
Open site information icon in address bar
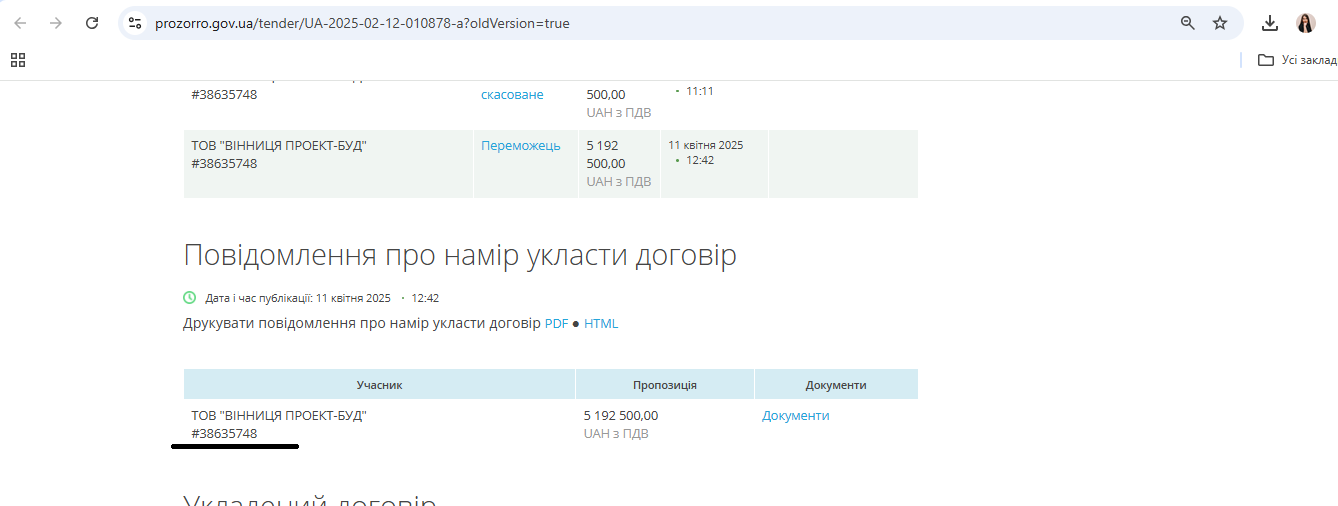click(x=135, y=23)
